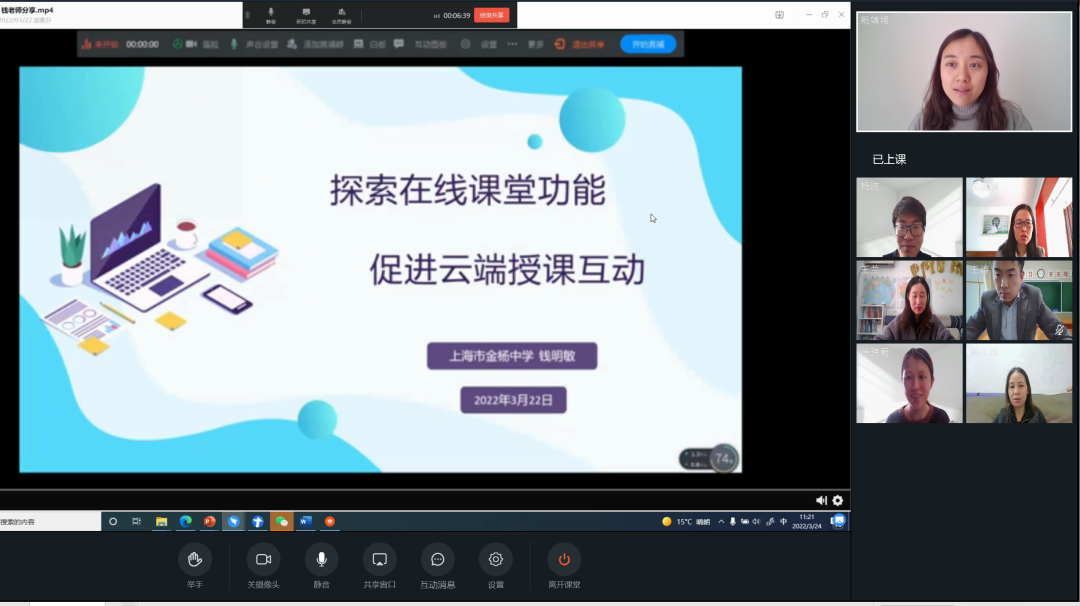Click the blue start live (开始直播) button
This screenshot has width=1080, height=606.
pyautogui.click(x=648, y=44)
